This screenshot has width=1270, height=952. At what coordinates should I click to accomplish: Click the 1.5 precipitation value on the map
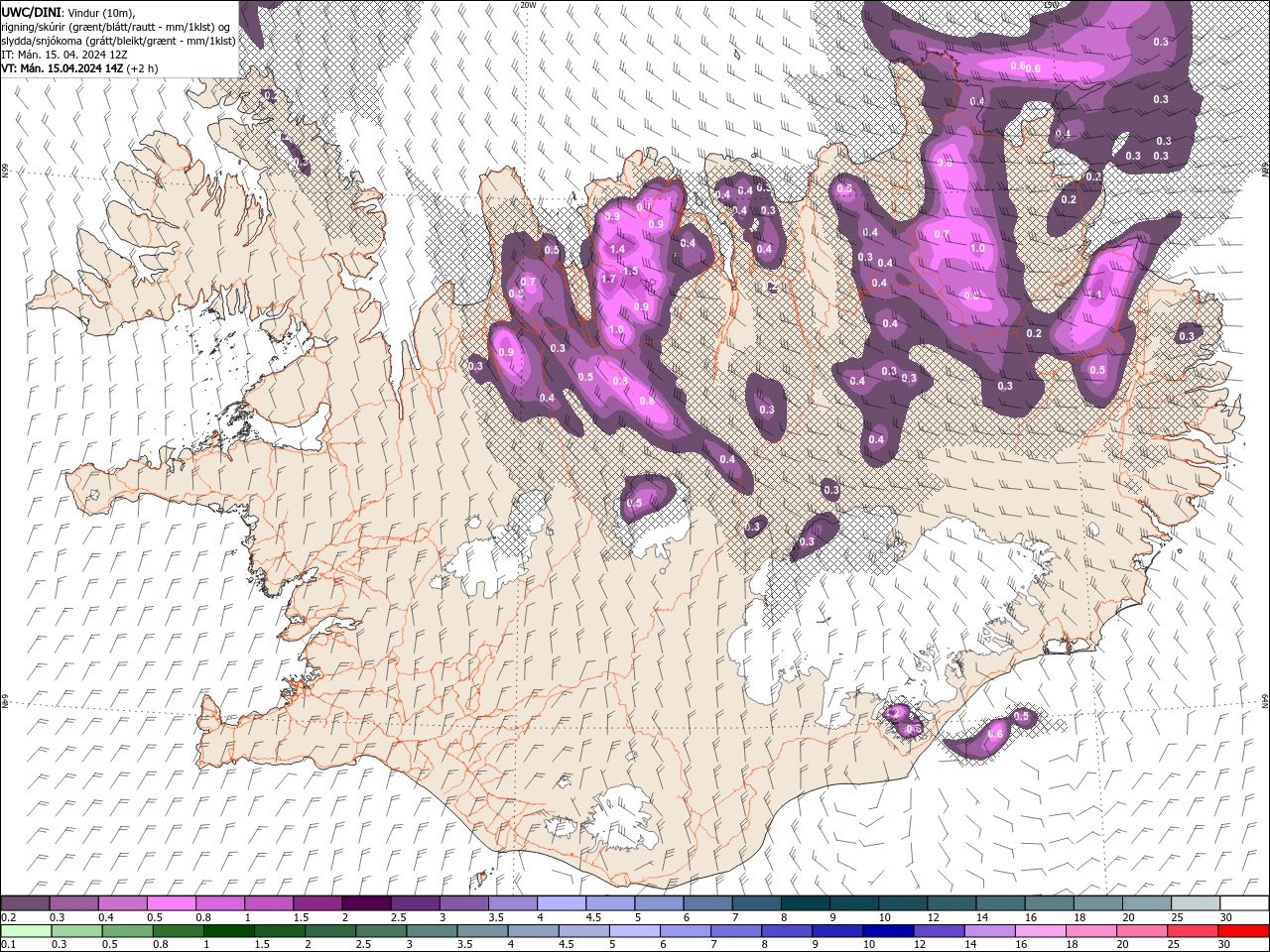[x=630, y=271]
